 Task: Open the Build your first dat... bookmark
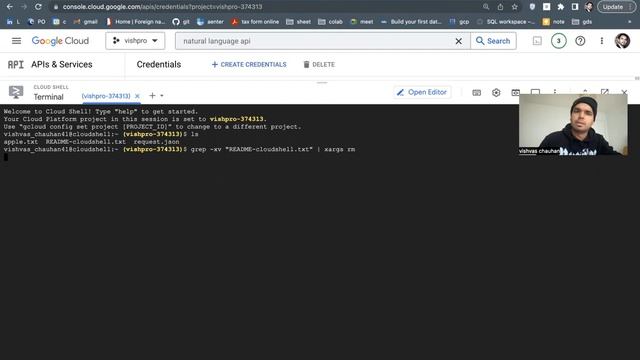(x=411, y=22)
